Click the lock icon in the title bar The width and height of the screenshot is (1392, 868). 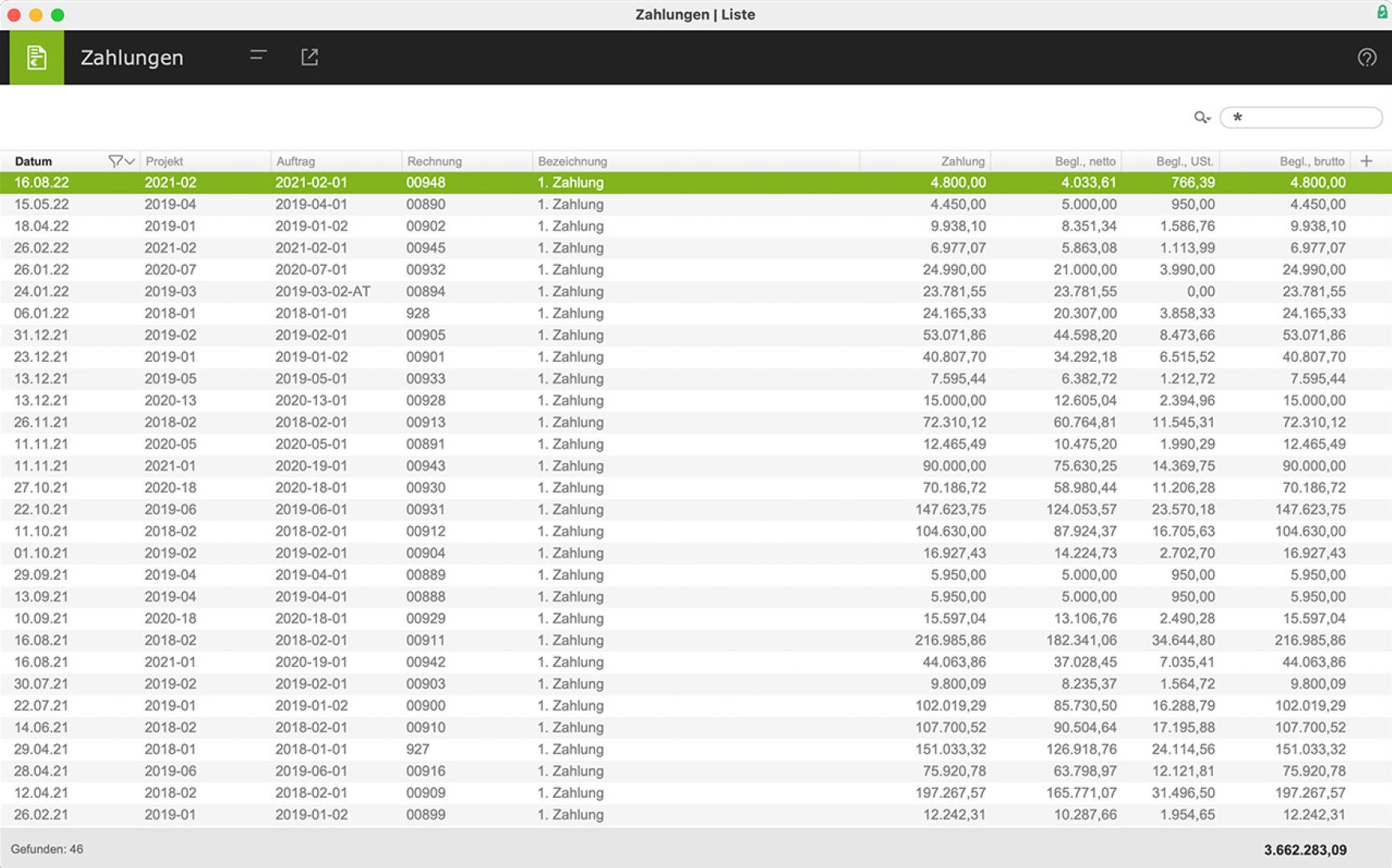pos(1382,12)
